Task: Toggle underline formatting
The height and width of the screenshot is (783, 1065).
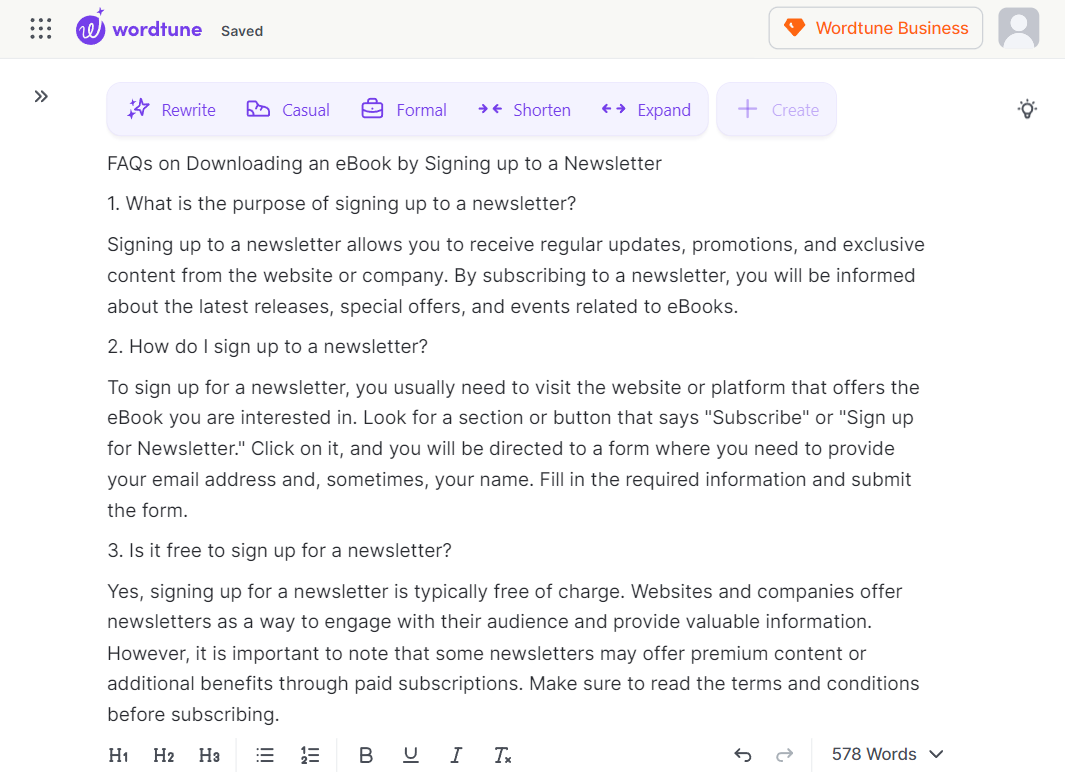Action: (x=411, y=755)
